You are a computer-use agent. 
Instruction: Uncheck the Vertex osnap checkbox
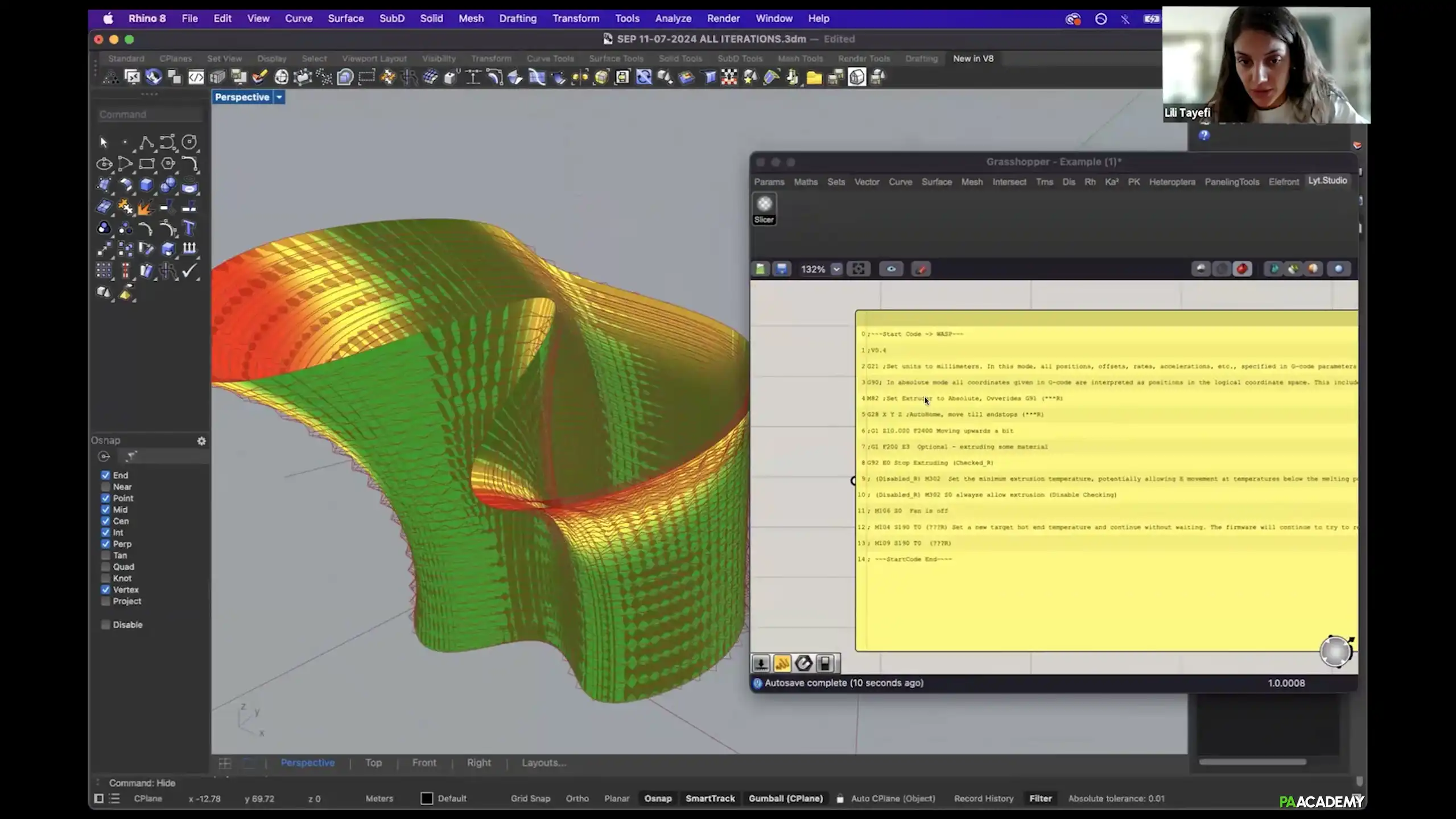(x=106, y=590)
